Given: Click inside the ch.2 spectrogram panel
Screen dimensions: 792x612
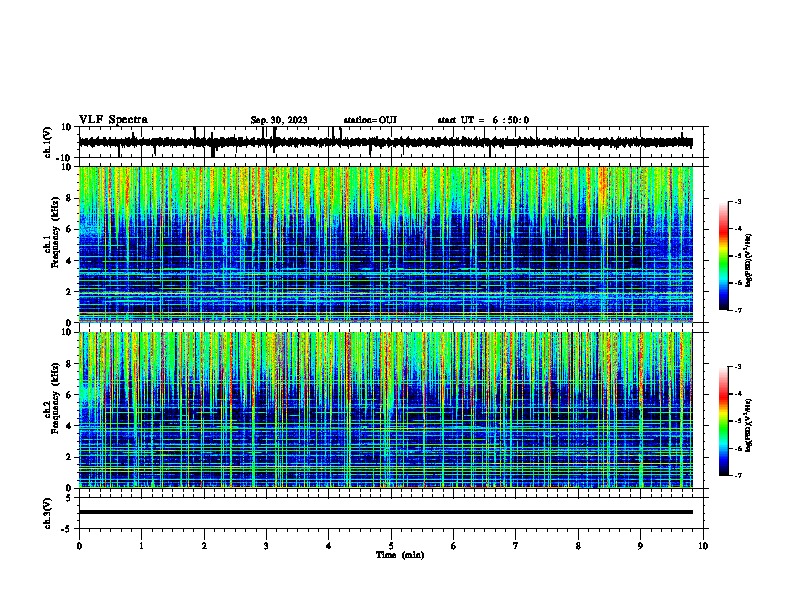Looking at the screenshot, I should (x=385, y=410).
